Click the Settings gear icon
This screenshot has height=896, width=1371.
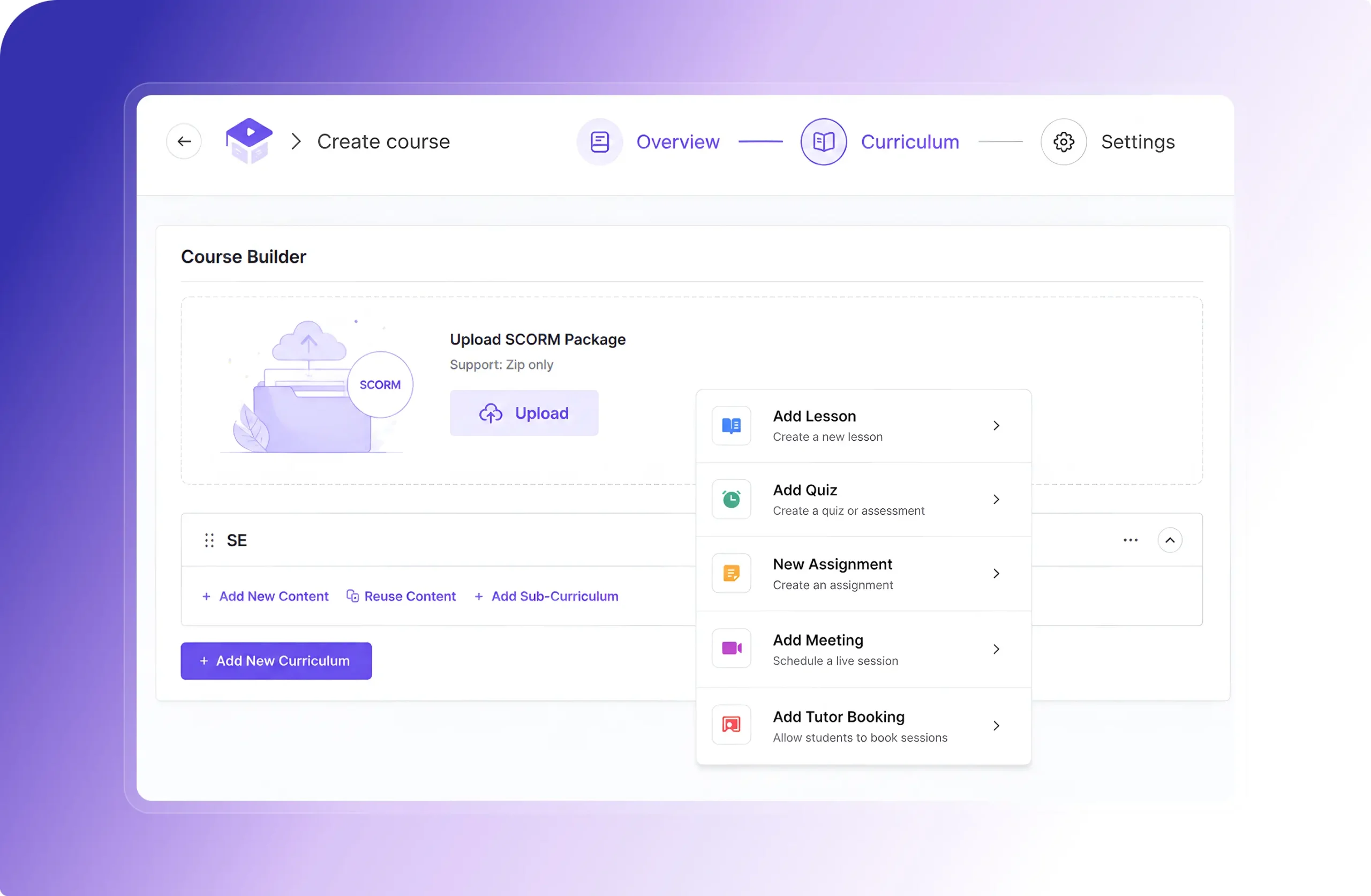(1064, 142)
